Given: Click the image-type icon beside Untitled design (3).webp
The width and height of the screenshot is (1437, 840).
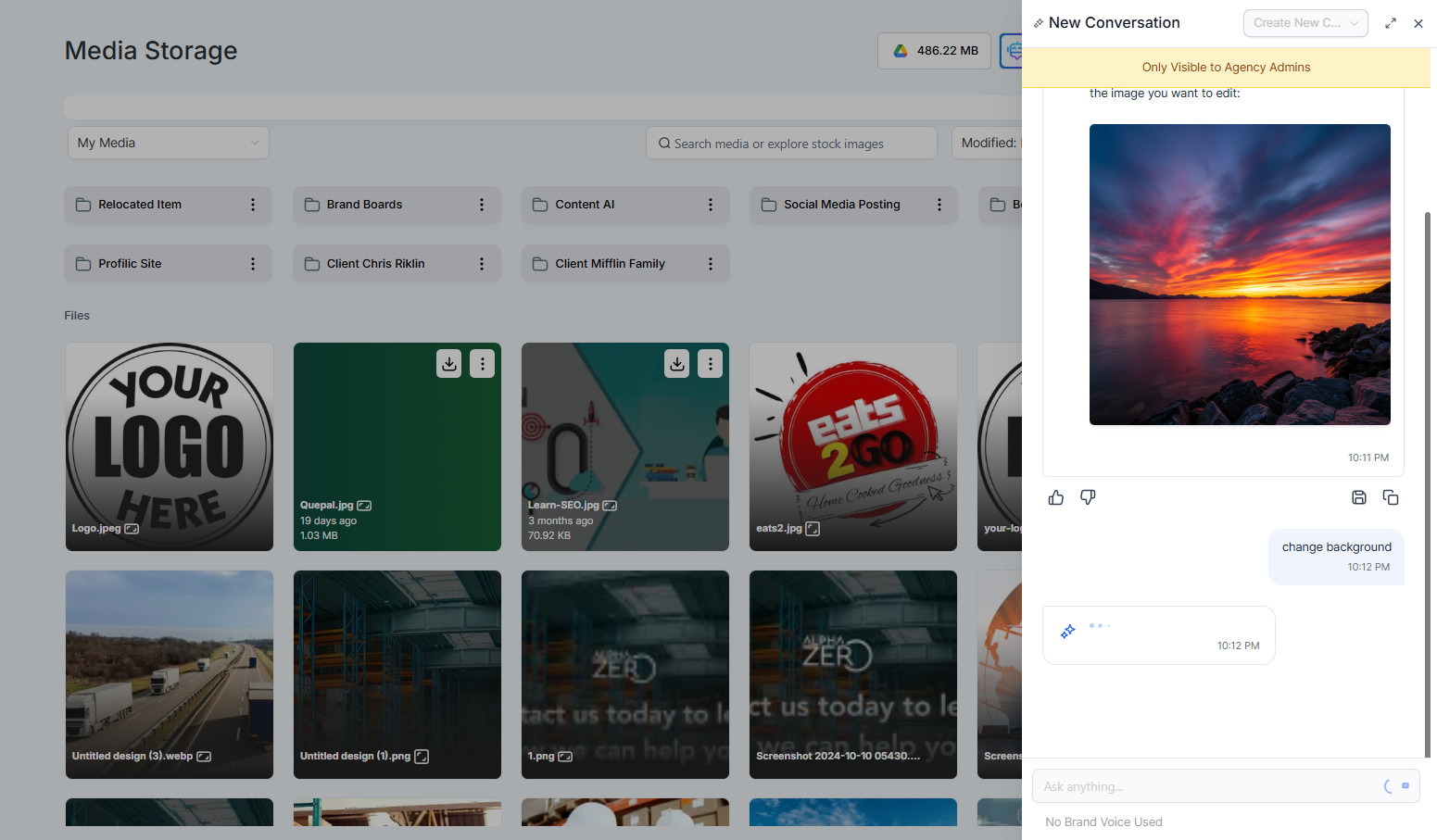Looking at the screenshot, I should tap(204, 757).
